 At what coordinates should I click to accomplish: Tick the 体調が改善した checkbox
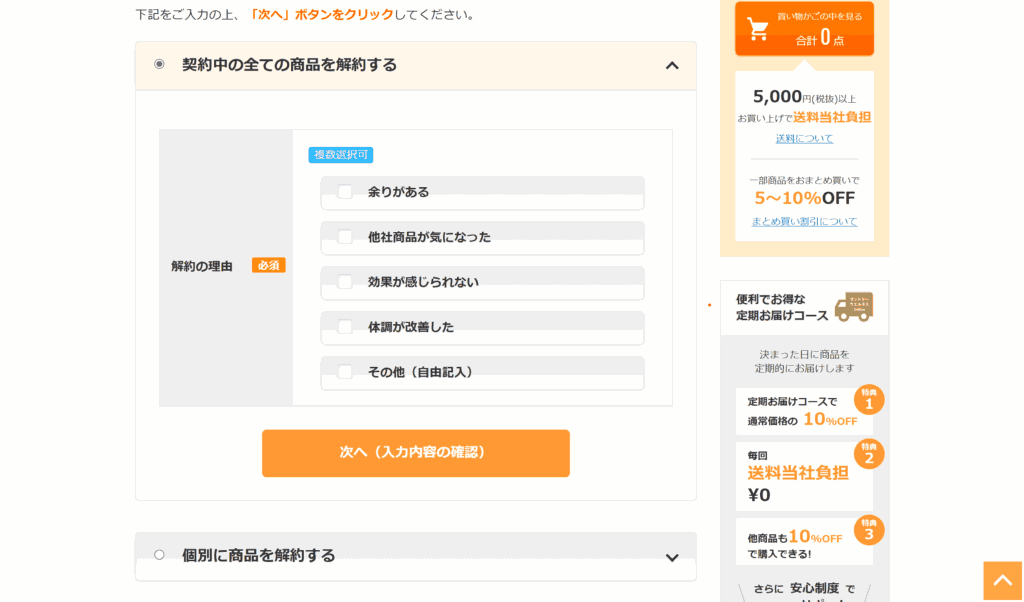click(x=345, y=327)
